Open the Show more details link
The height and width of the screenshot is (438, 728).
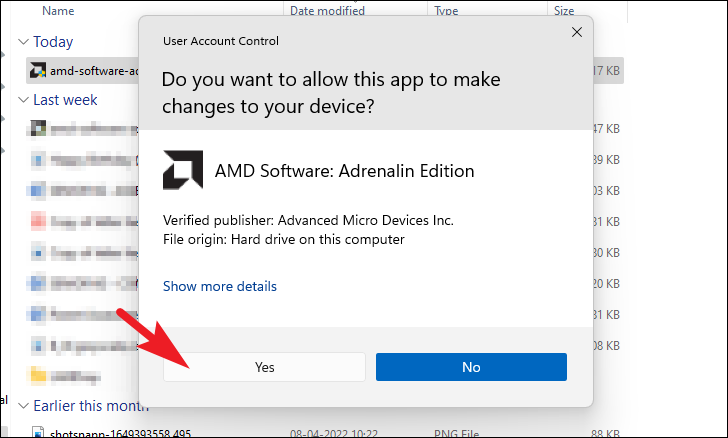(x=220, y=286)
